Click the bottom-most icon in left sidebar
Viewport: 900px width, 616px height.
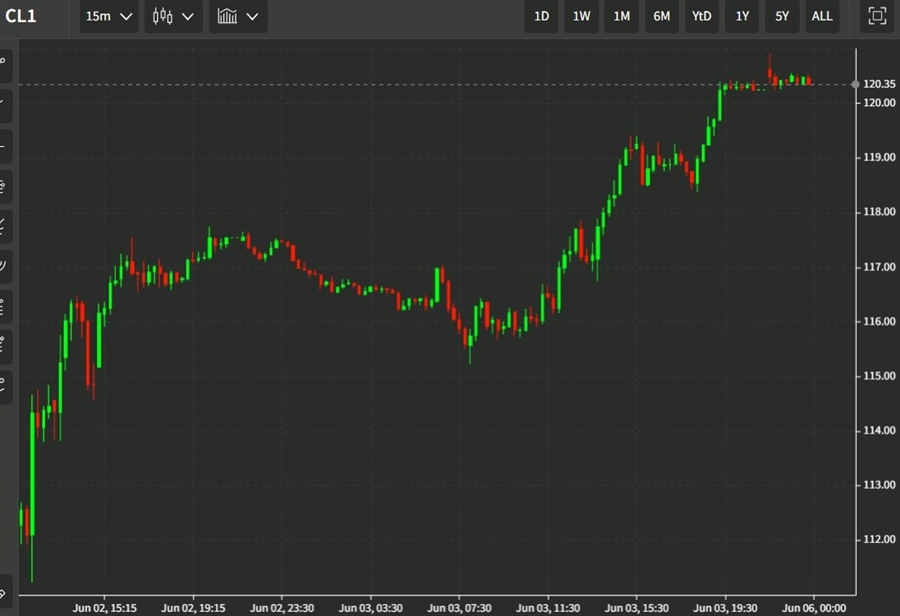(5, 590)
